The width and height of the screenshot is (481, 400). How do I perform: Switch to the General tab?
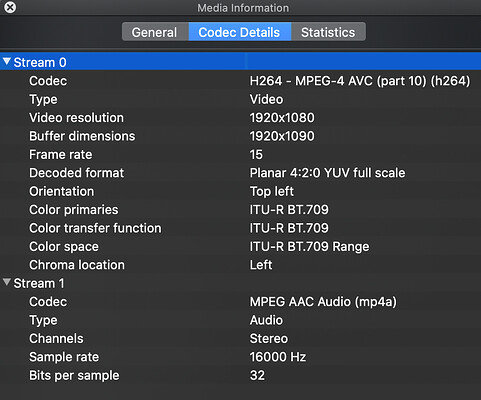(x=155, y=32)
